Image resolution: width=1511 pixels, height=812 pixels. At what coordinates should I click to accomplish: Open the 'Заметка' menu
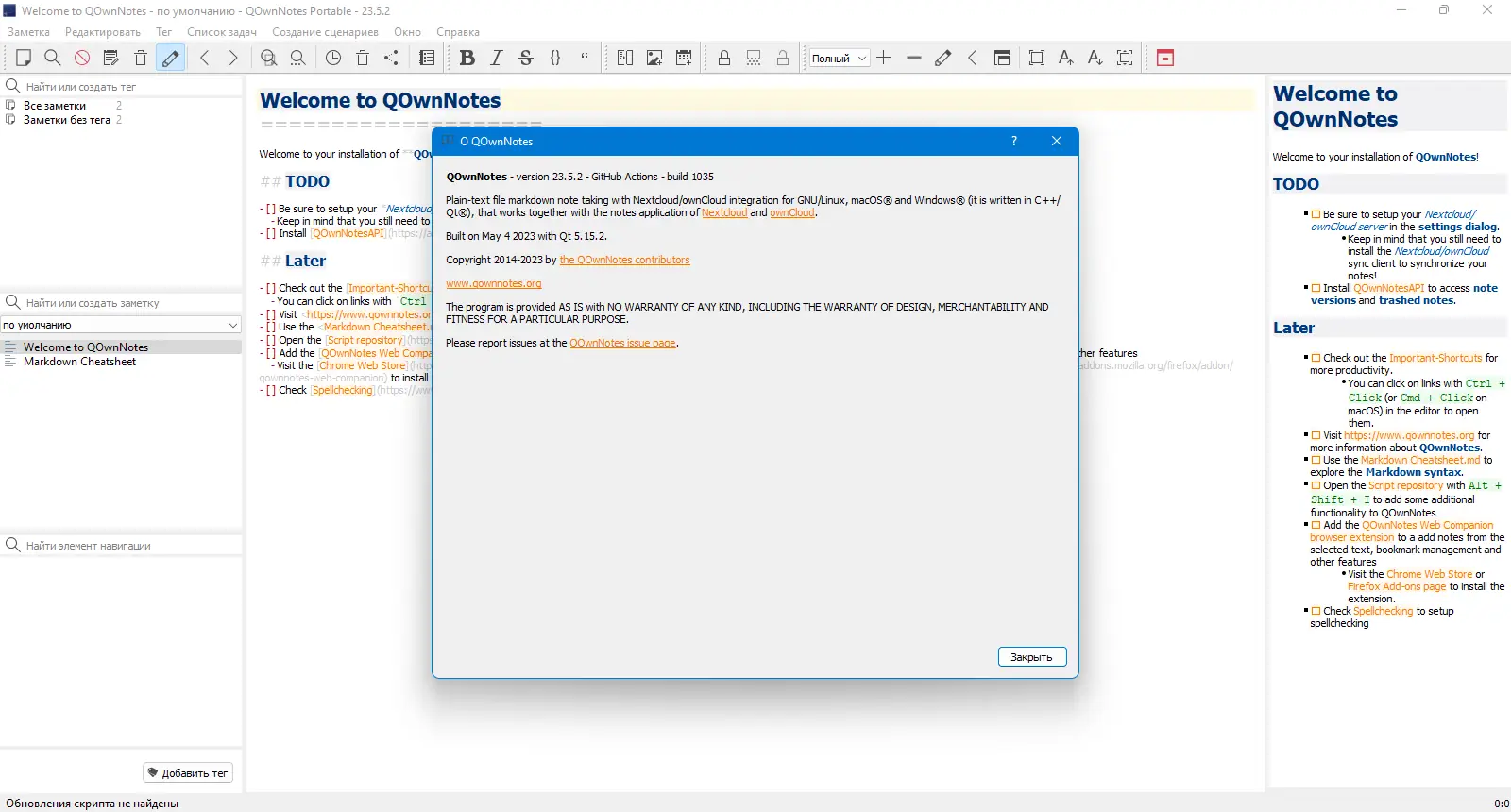[28, 32]
